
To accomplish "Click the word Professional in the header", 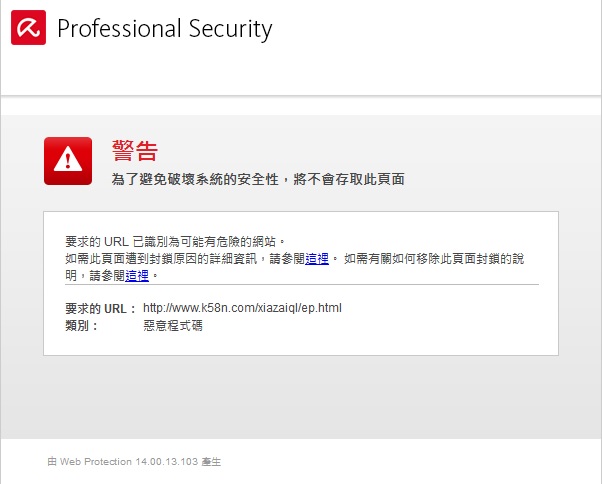I will pos(119,29).
